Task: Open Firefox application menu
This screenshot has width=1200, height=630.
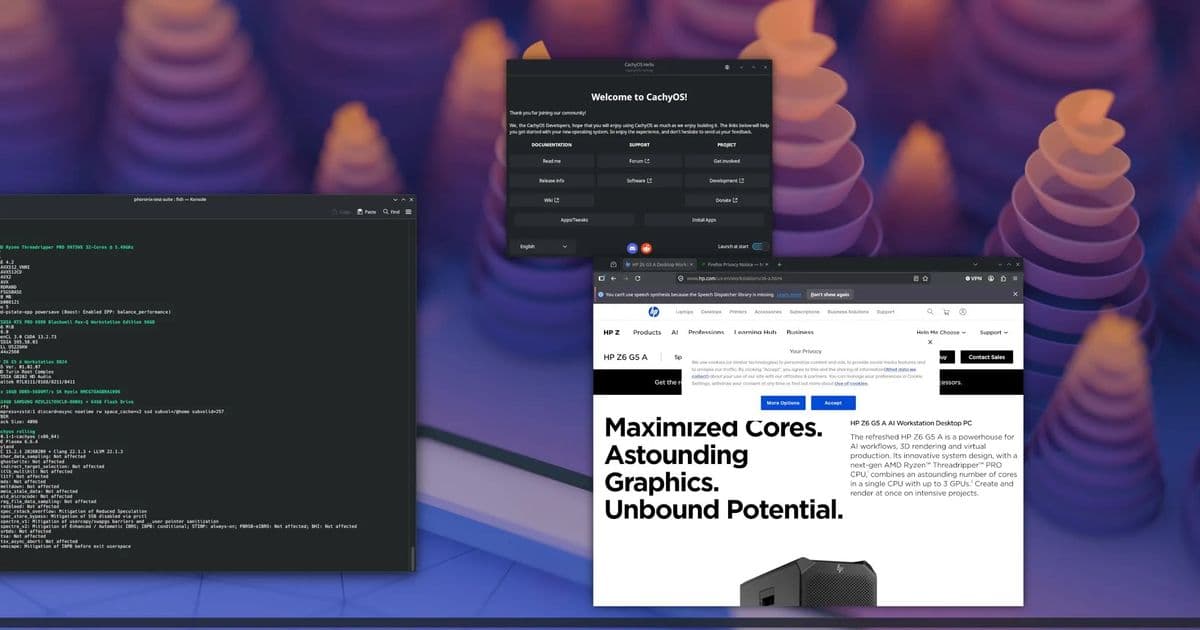Action: pos(1015,278)
